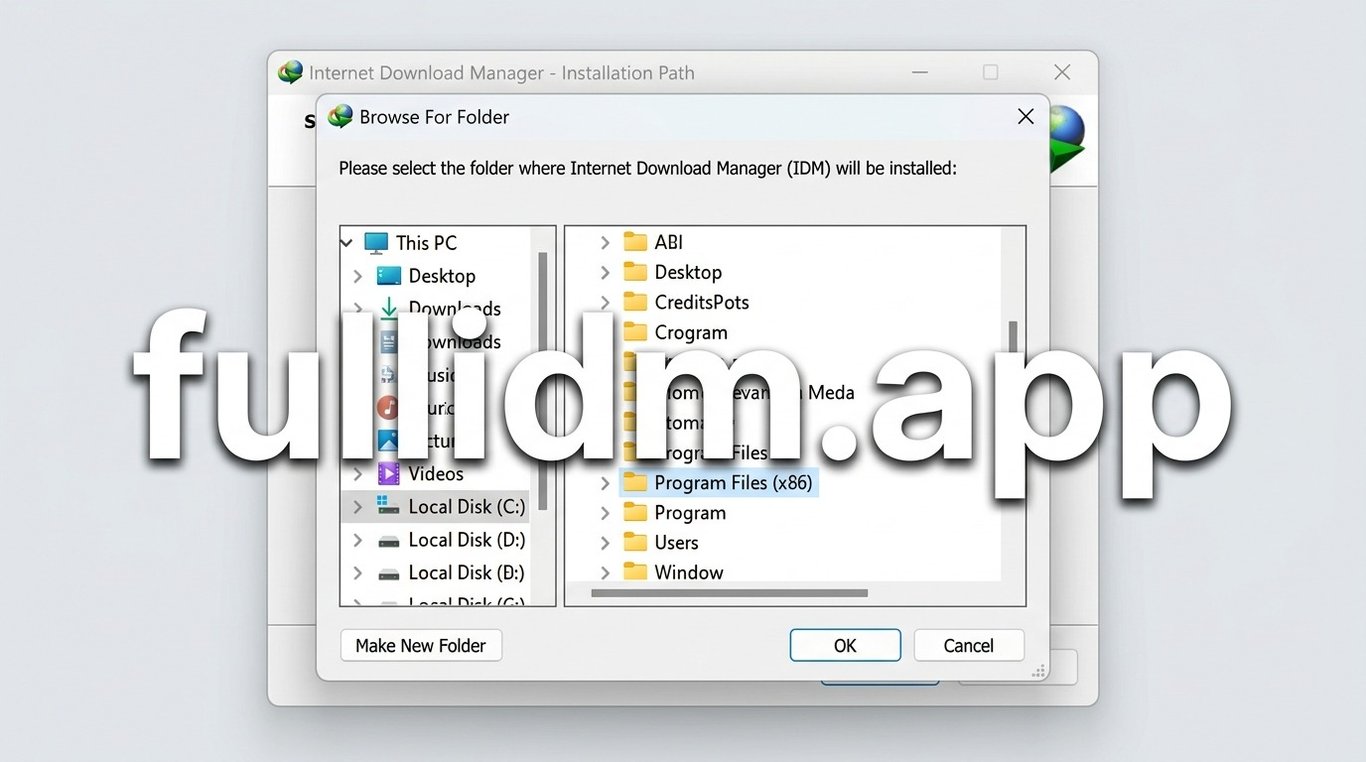The height and width of the screenshot is (762, 1366).
Task: Select the Local Disk (C:) drive icon
Action: click(389, 507)
